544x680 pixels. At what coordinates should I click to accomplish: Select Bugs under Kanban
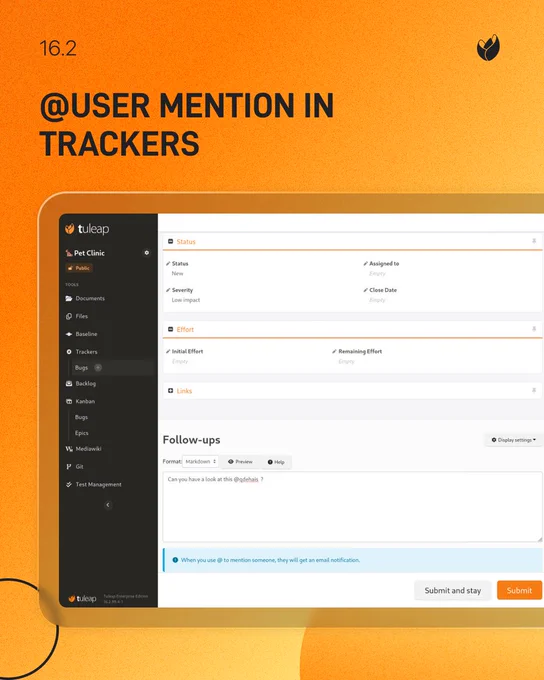[x=81, y=417]
